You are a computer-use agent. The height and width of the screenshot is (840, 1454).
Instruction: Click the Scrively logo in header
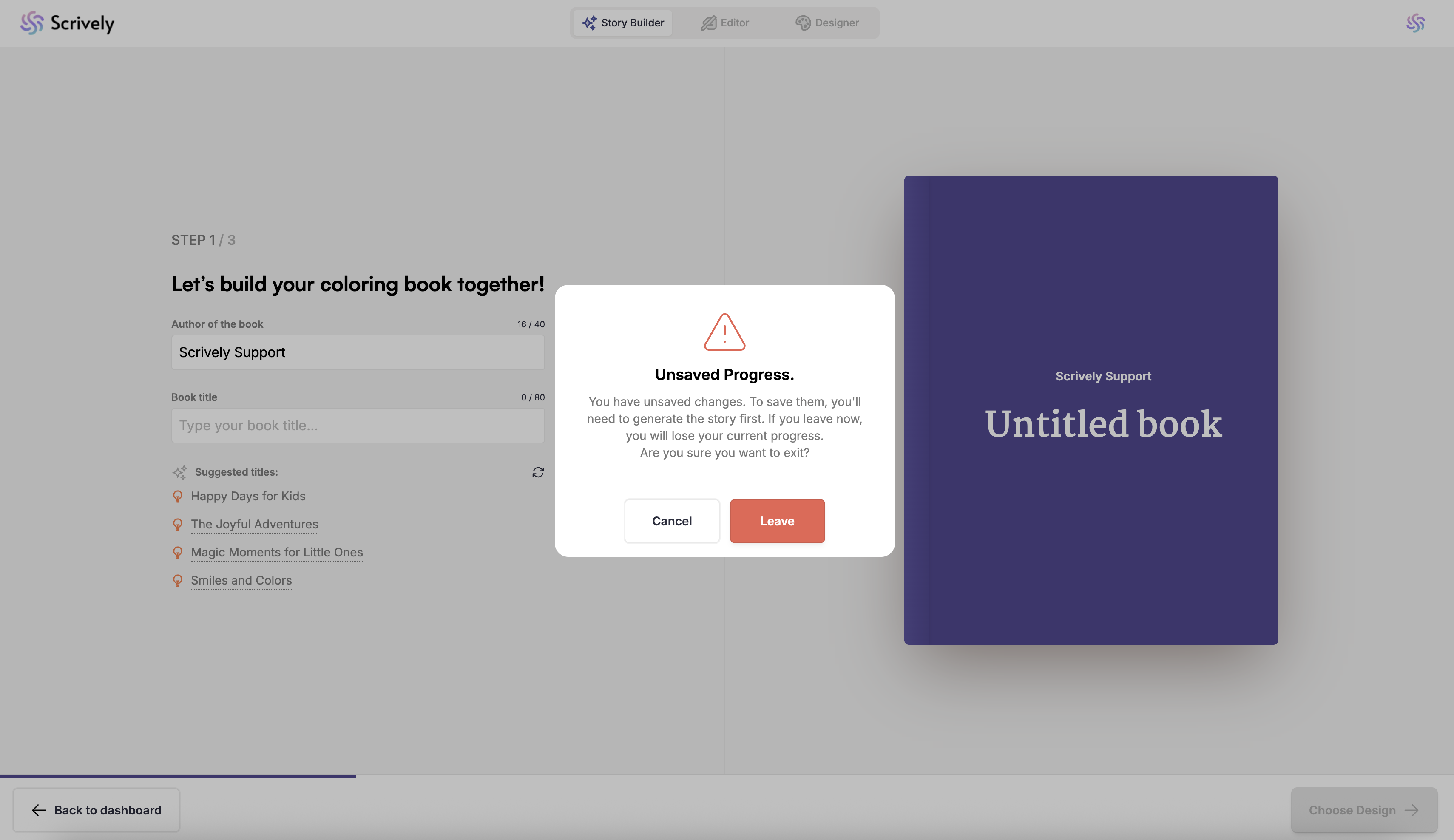tap(67, 23)
